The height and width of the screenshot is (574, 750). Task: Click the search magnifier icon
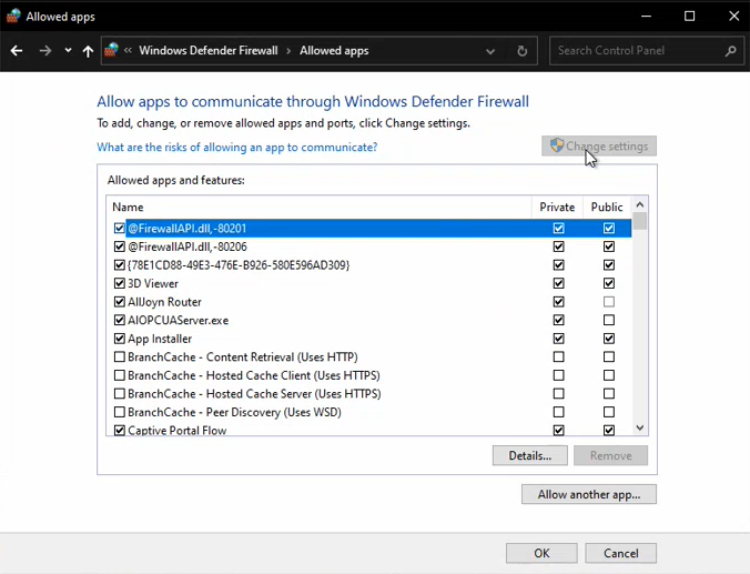pyautogui.click(x=730, y=51)
